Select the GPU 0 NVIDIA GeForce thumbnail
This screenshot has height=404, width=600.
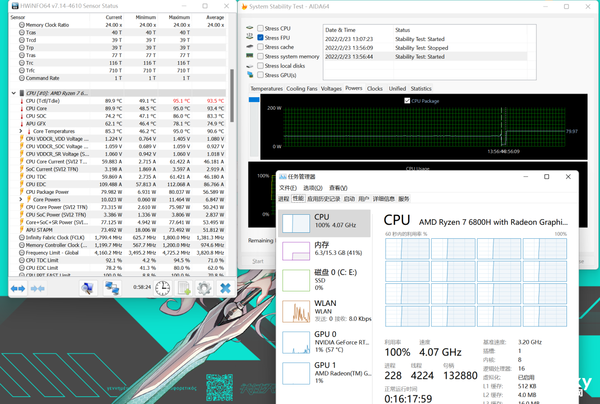(296, 342)
